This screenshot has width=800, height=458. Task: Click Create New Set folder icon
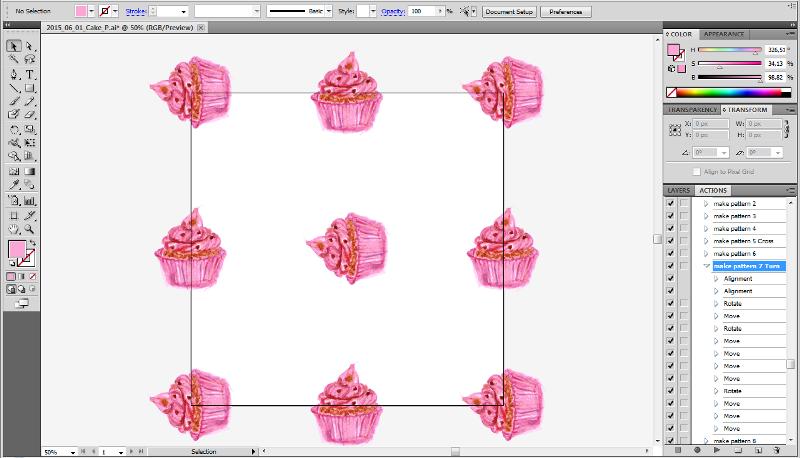click(x=738, y=450)
